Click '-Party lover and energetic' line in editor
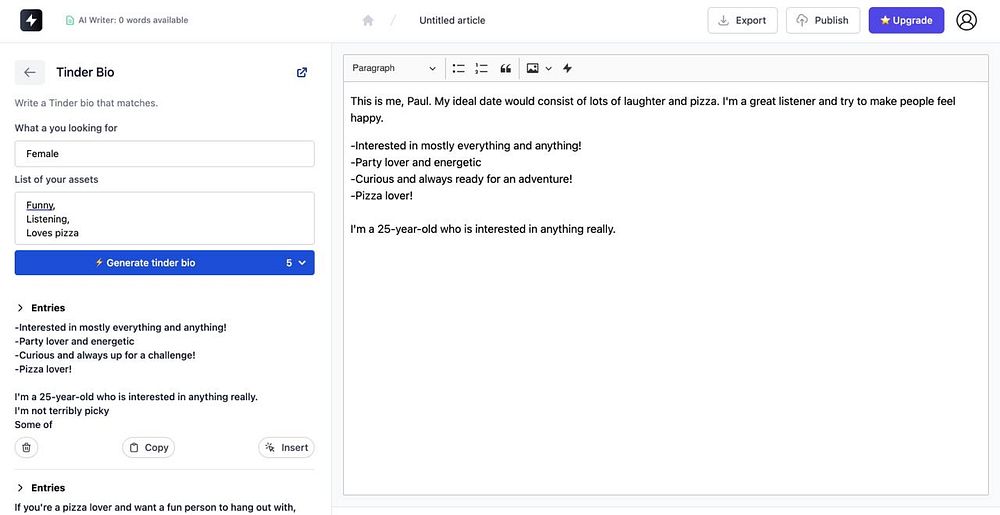The height and width of the screenshot is (515, 1000). pyautogui.click(x=416, y=163)
